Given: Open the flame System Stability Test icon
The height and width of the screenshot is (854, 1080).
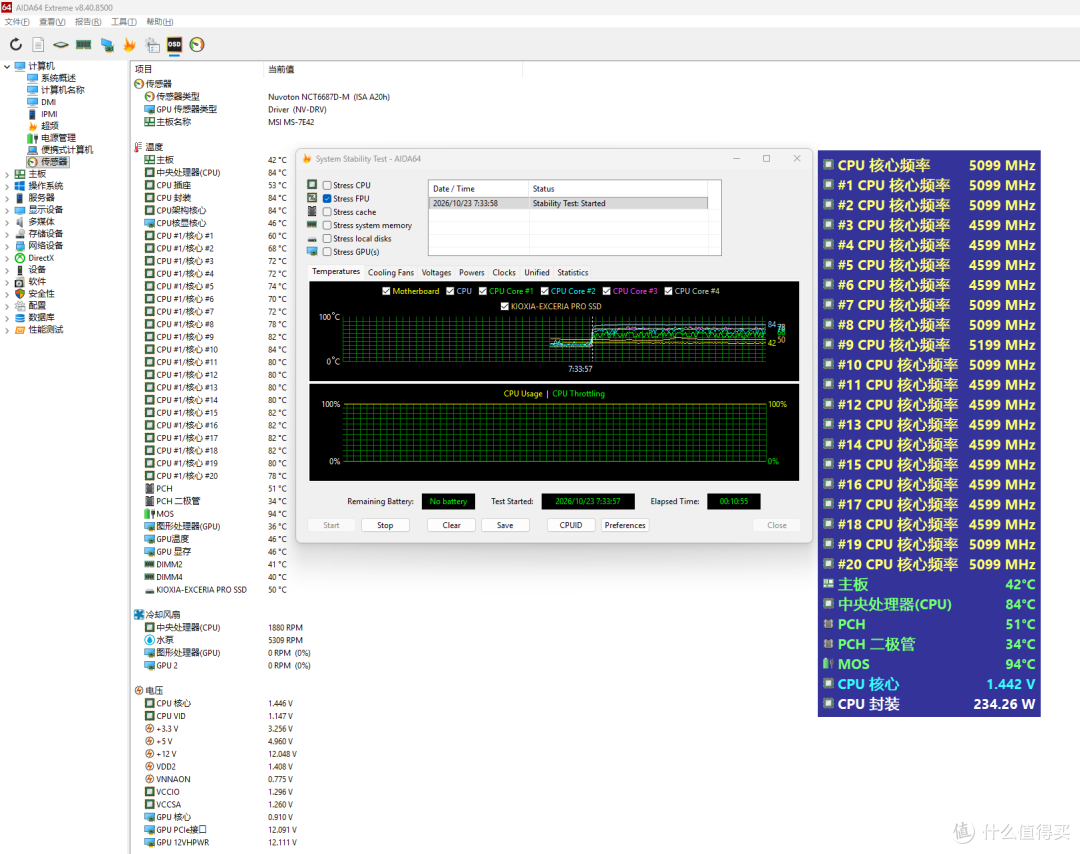Looking at the screenshot, I should coord(129,45).
